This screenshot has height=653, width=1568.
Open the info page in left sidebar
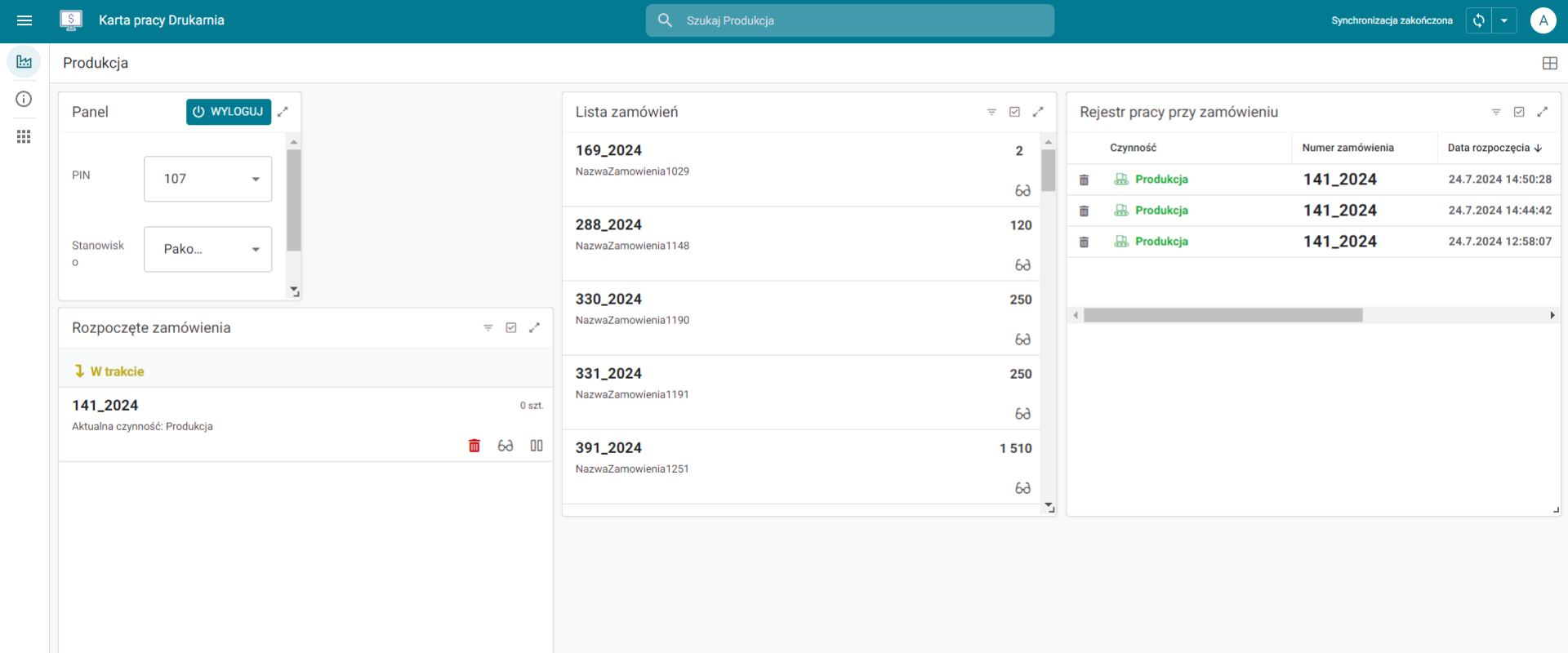point(24,99)
